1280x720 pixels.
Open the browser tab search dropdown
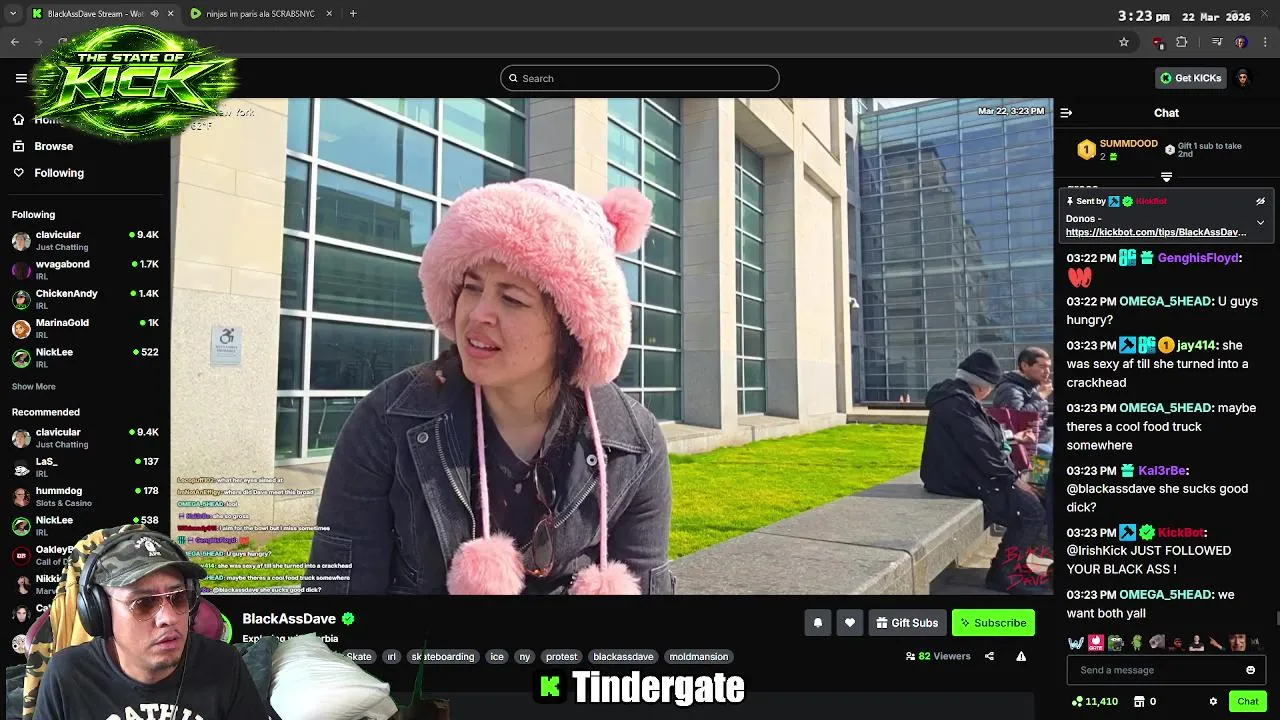pyautogui.click(x=13, y=14)
